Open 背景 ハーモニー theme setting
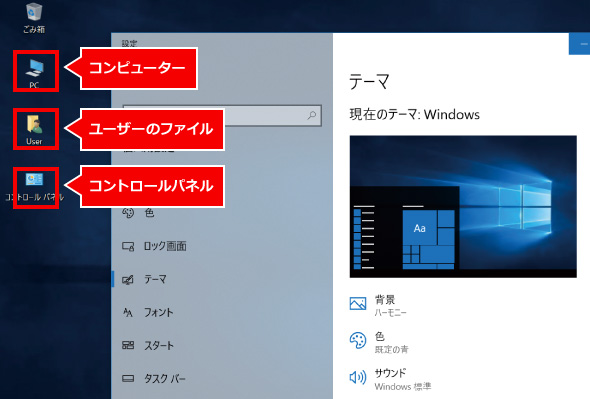Viewport: 590px width, 399px height. coord(378,305)
